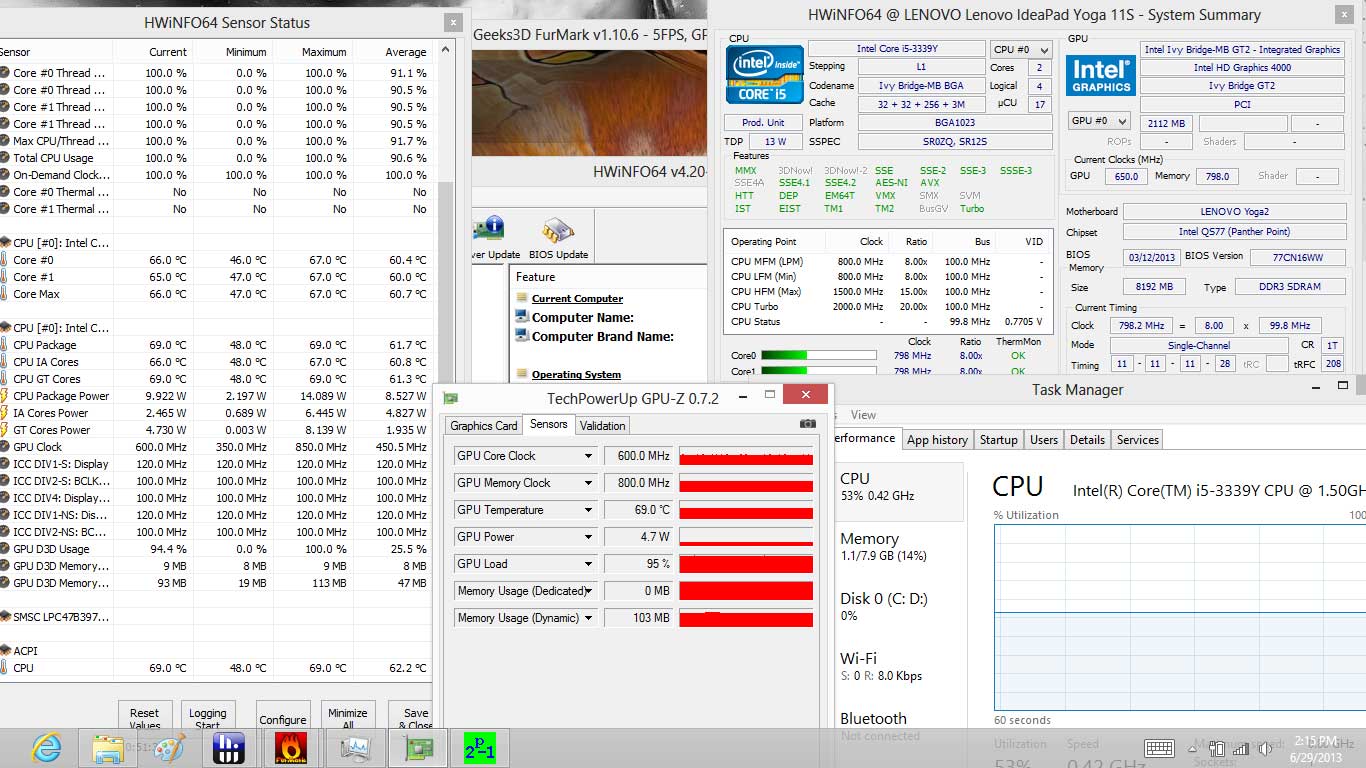Switch to FurMark taskbar icon
This screenshot has height=768, width=1366.
click(x=291, y=748)
